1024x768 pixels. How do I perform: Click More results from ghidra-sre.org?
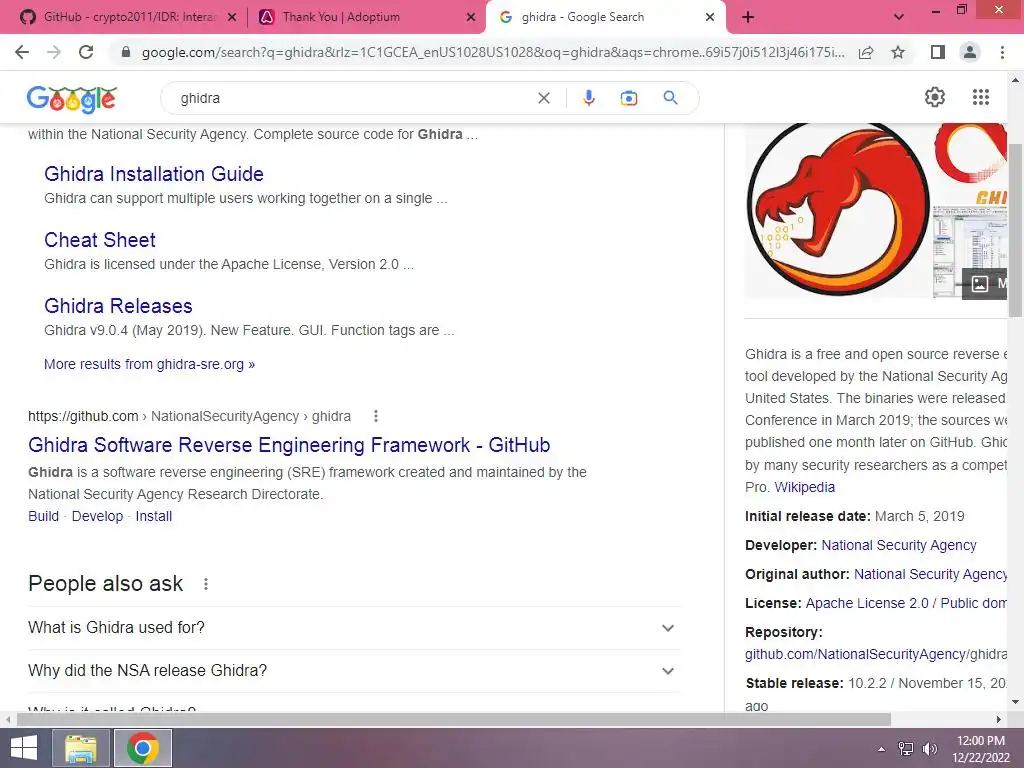149,364
